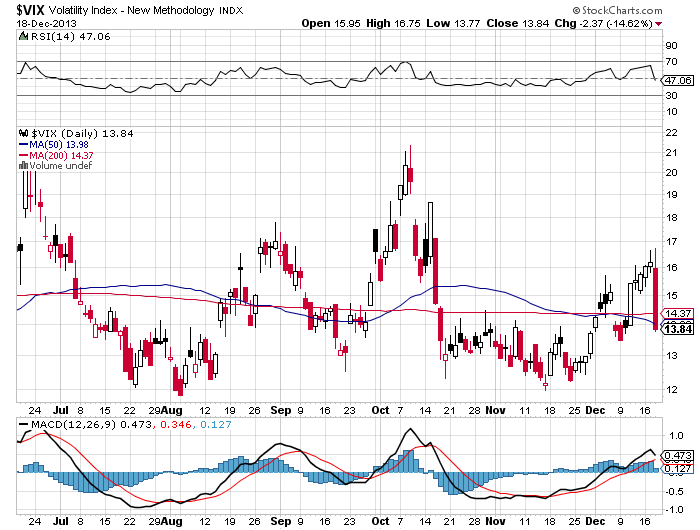Click the blue 0.127 value in MACD legend
This screenshot has width=700, height=530.
point(216,425)
